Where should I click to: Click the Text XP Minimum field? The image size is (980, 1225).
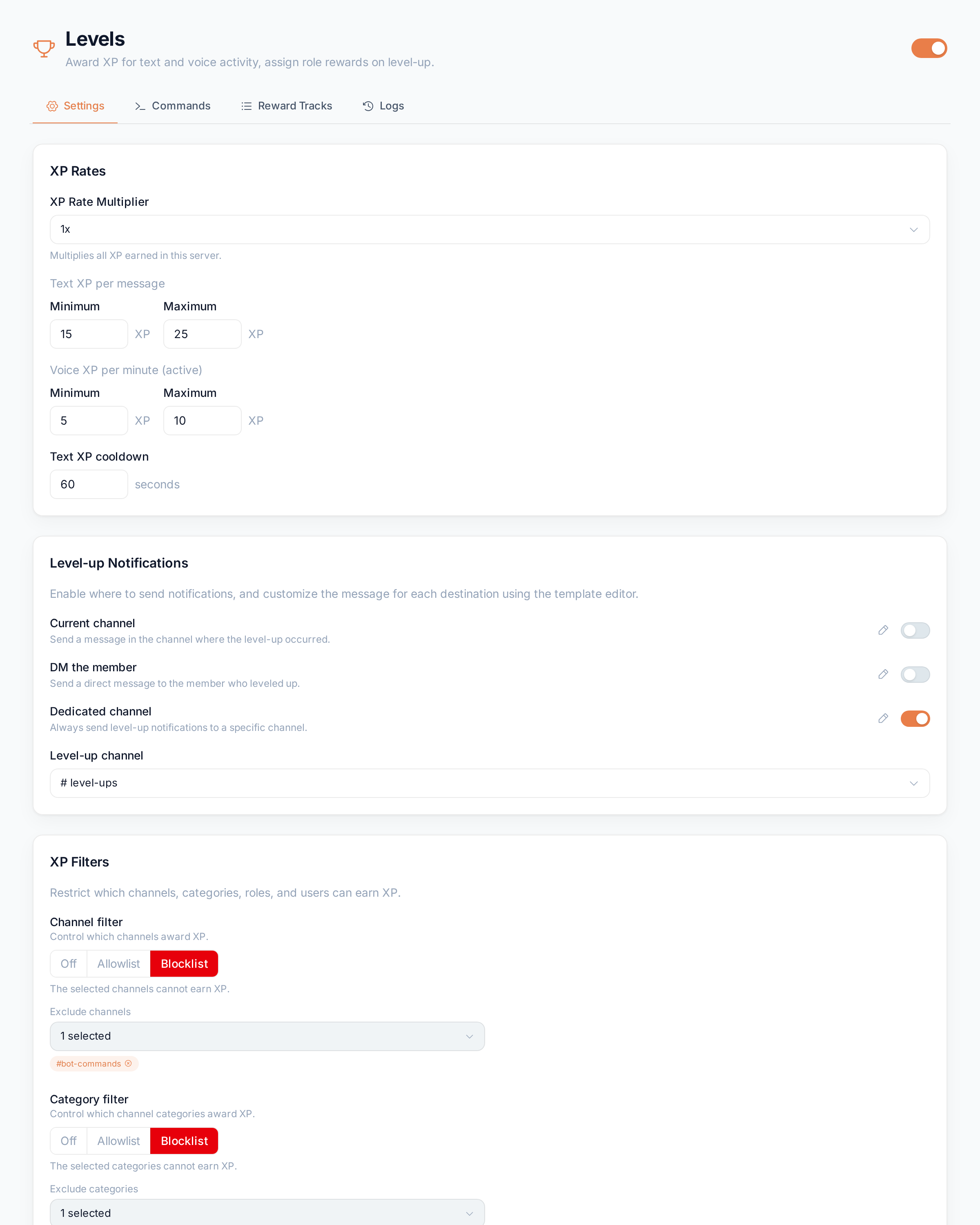(x=89, y=334)
